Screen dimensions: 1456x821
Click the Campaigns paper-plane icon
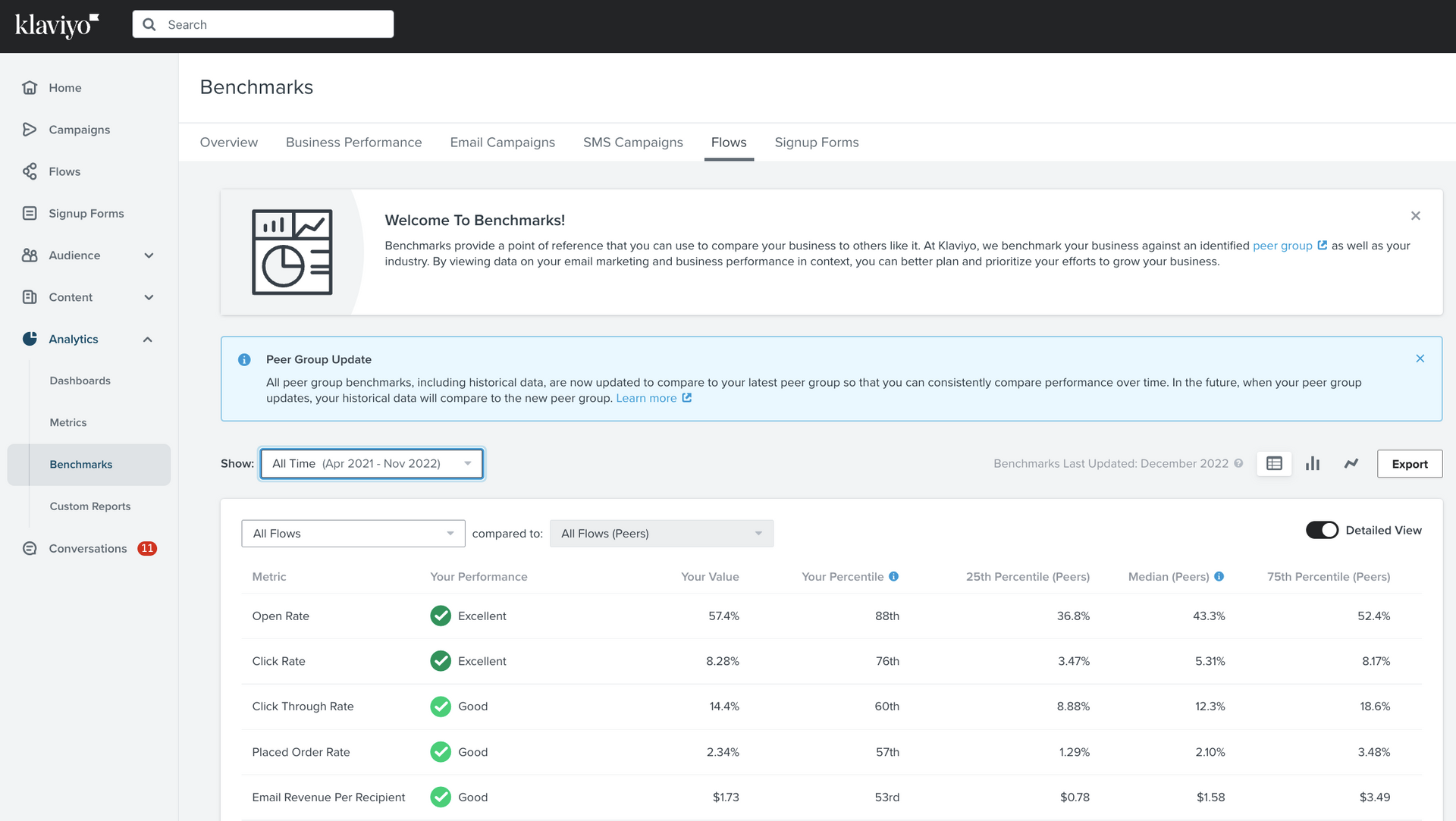pyautogui.click(x=30, y=130)
